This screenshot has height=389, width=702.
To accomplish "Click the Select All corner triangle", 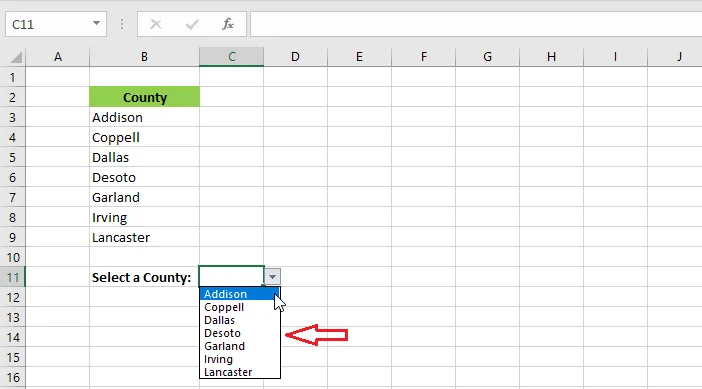I will click(16, 57).
